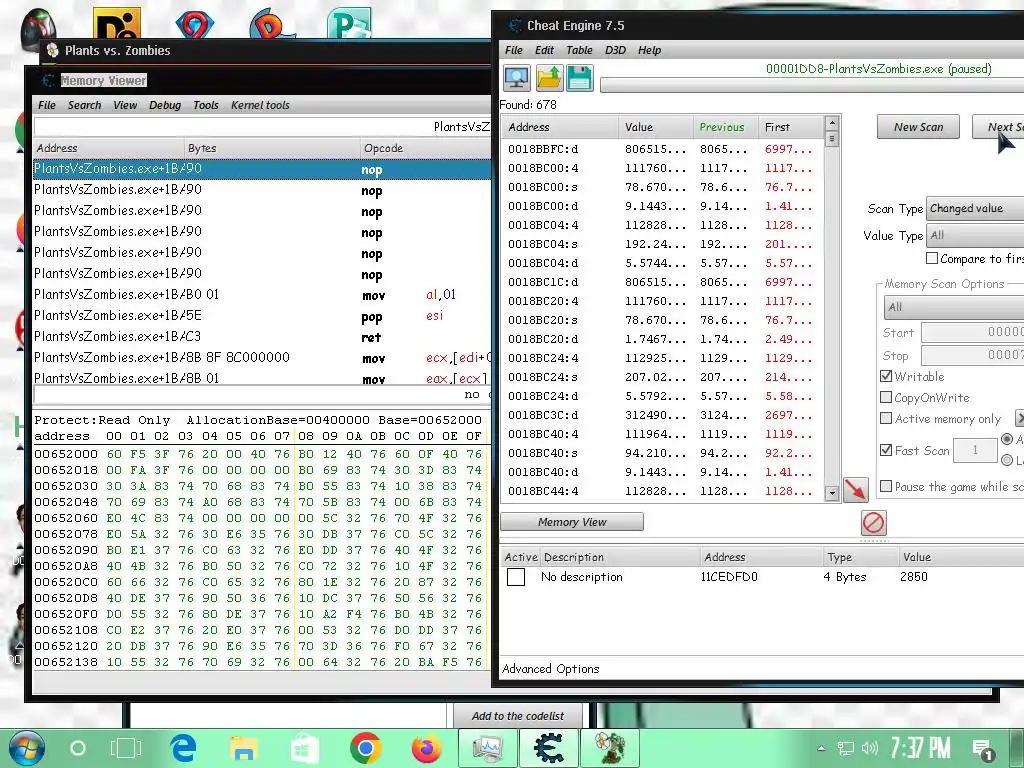Open the Scan Type dropdown
The width and height of the screenshot is (1024, 768).
[x=975, y=208]
